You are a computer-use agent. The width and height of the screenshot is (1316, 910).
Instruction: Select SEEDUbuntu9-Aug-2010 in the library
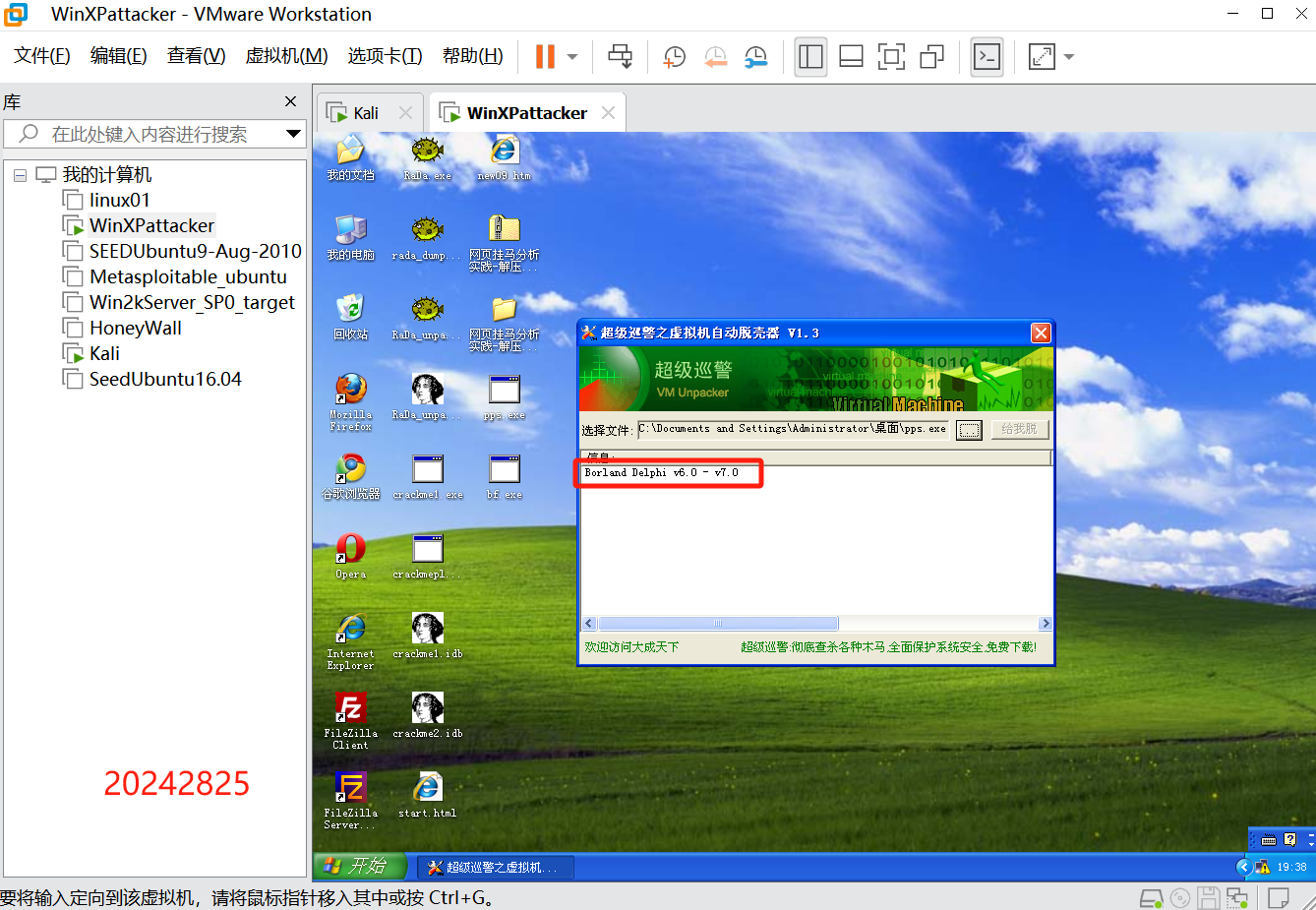pos(195,251)
